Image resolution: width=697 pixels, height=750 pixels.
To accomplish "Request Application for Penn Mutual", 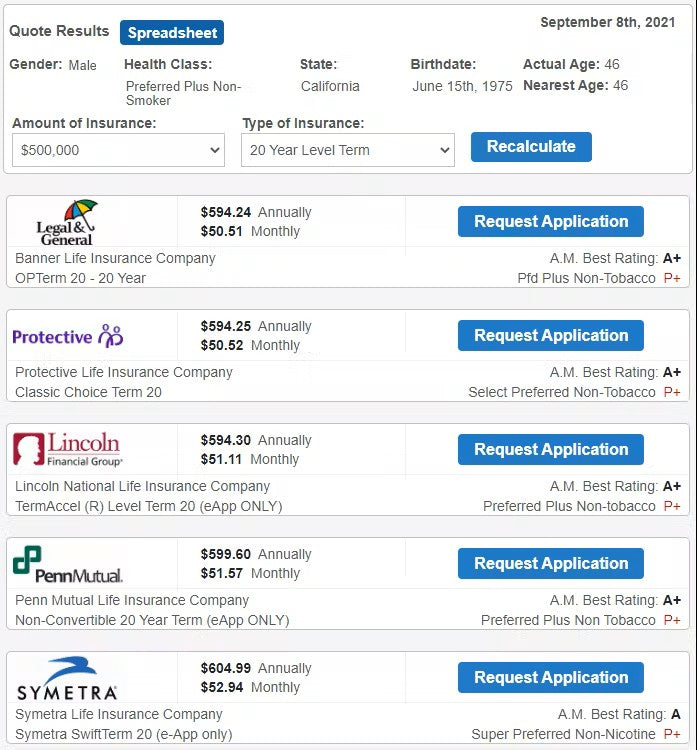I will coord(551,564).
